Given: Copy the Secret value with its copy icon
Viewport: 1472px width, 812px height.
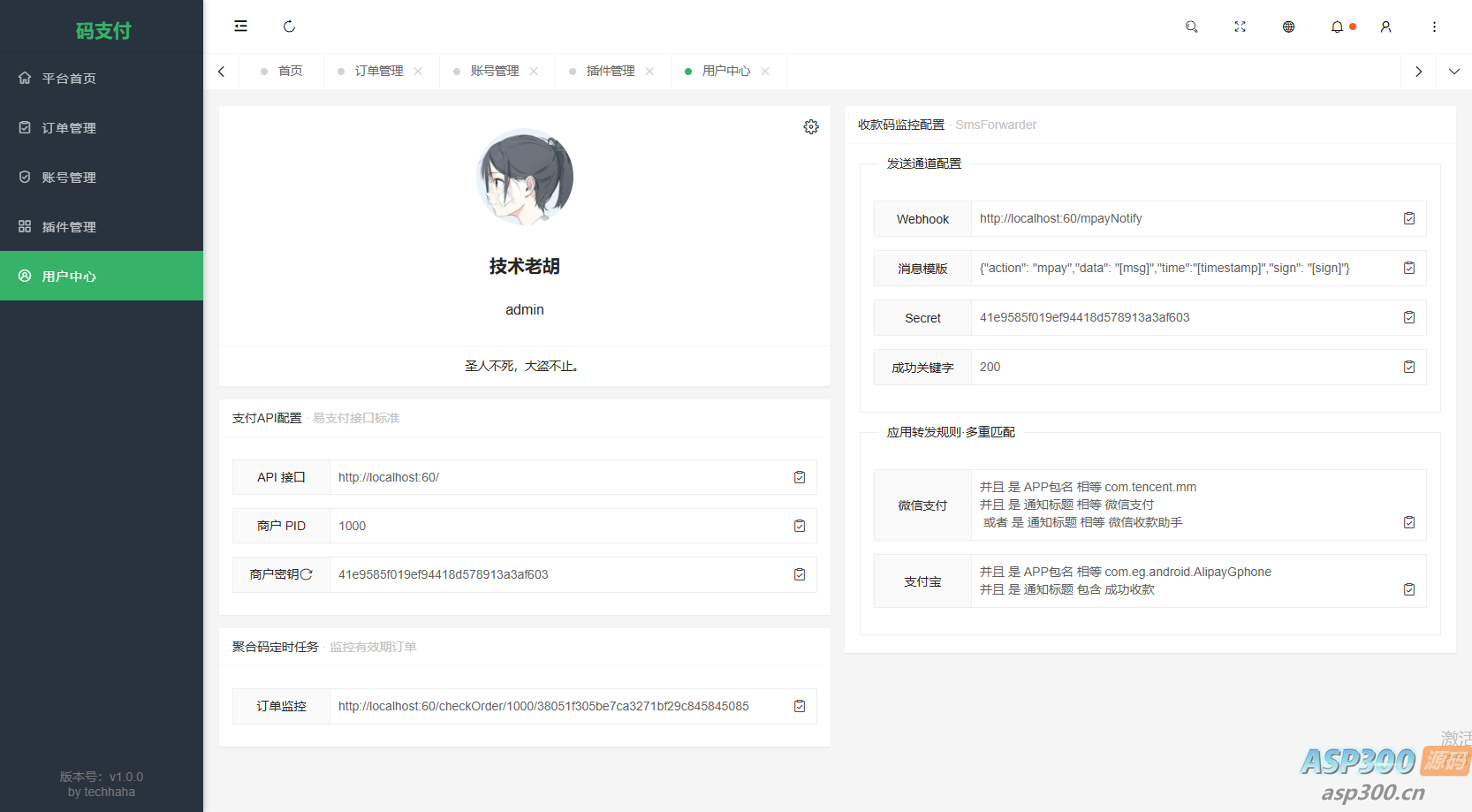Looking at the screenshot, I should pyautogui.click(x=1409, y=317).
